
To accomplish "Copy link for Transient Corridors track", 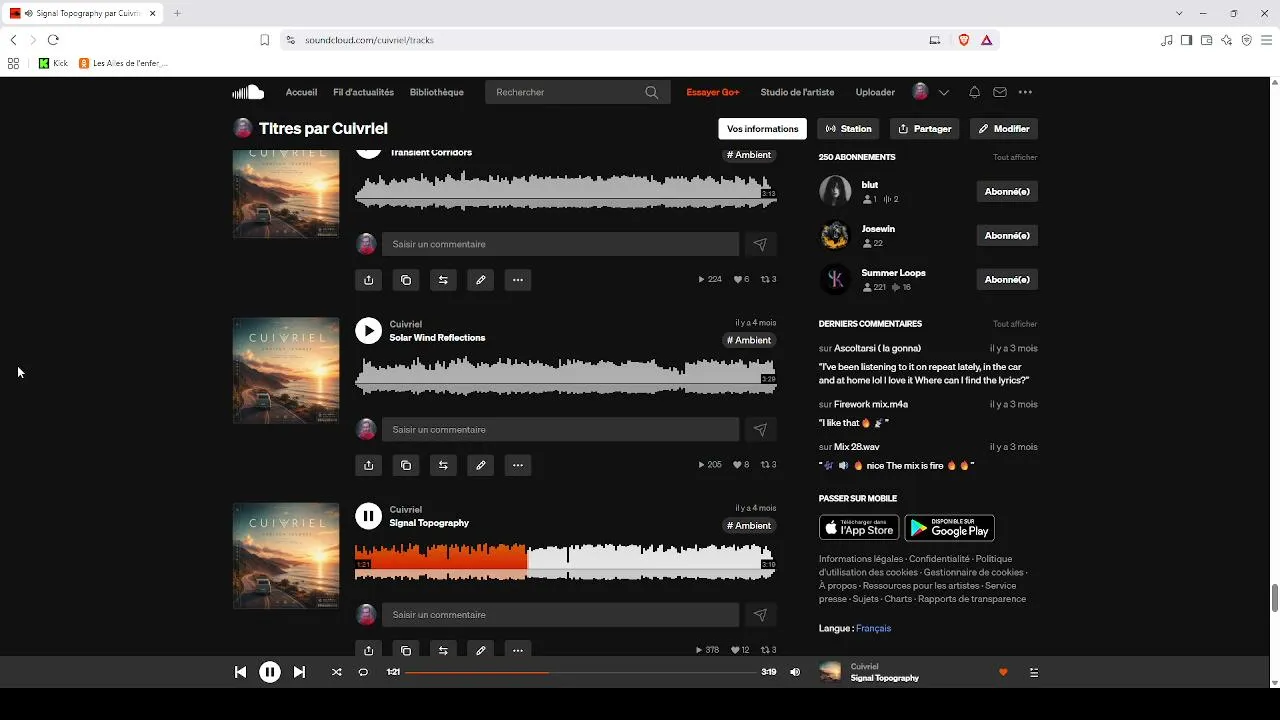I will coord(406,280).
